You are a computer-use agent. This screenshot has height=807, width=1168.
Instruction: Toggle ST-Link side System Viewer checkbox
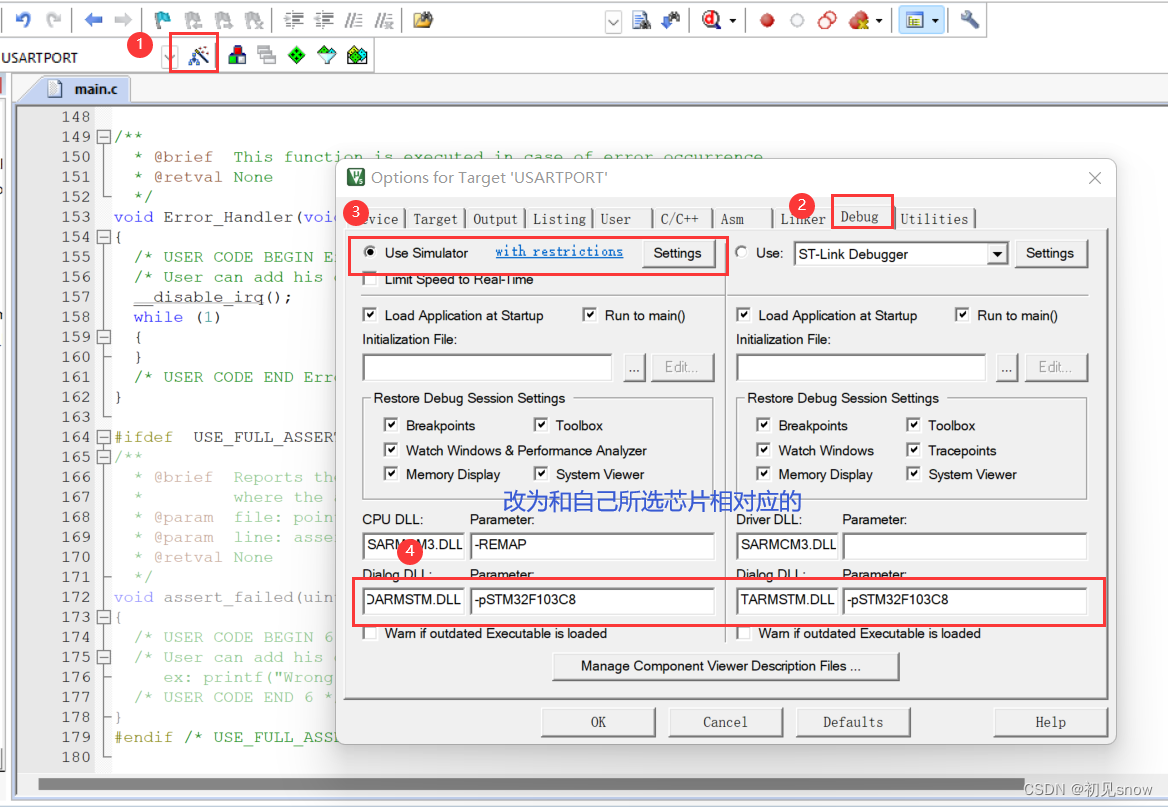click(x=913, y=473)
